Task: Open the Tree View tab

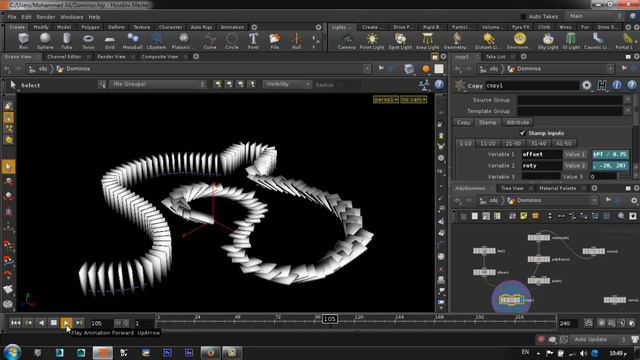Action: pyautogui.click(x=512, y=188)
